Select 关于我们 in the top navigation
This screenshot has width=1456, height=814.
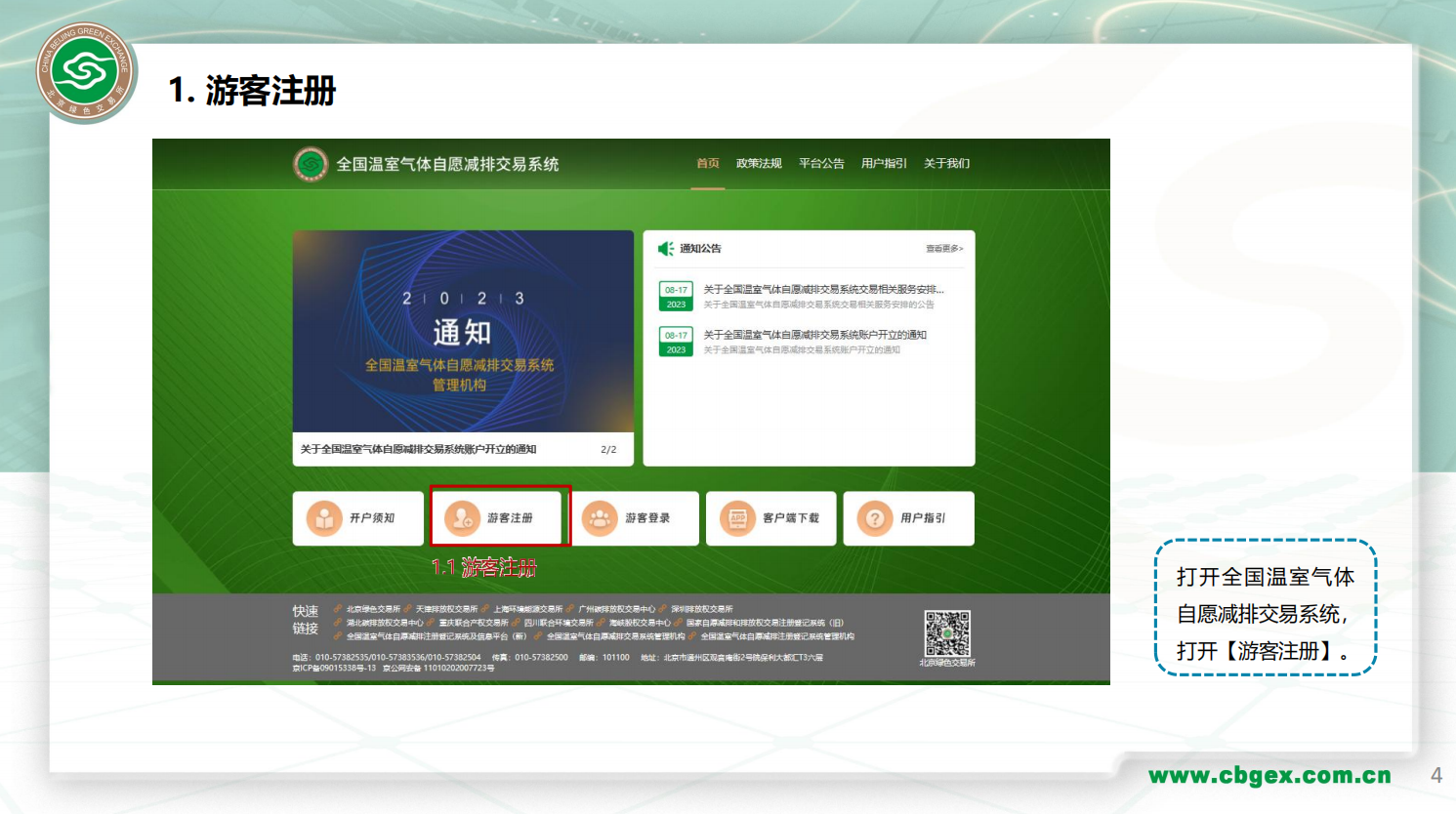(946, 164)
